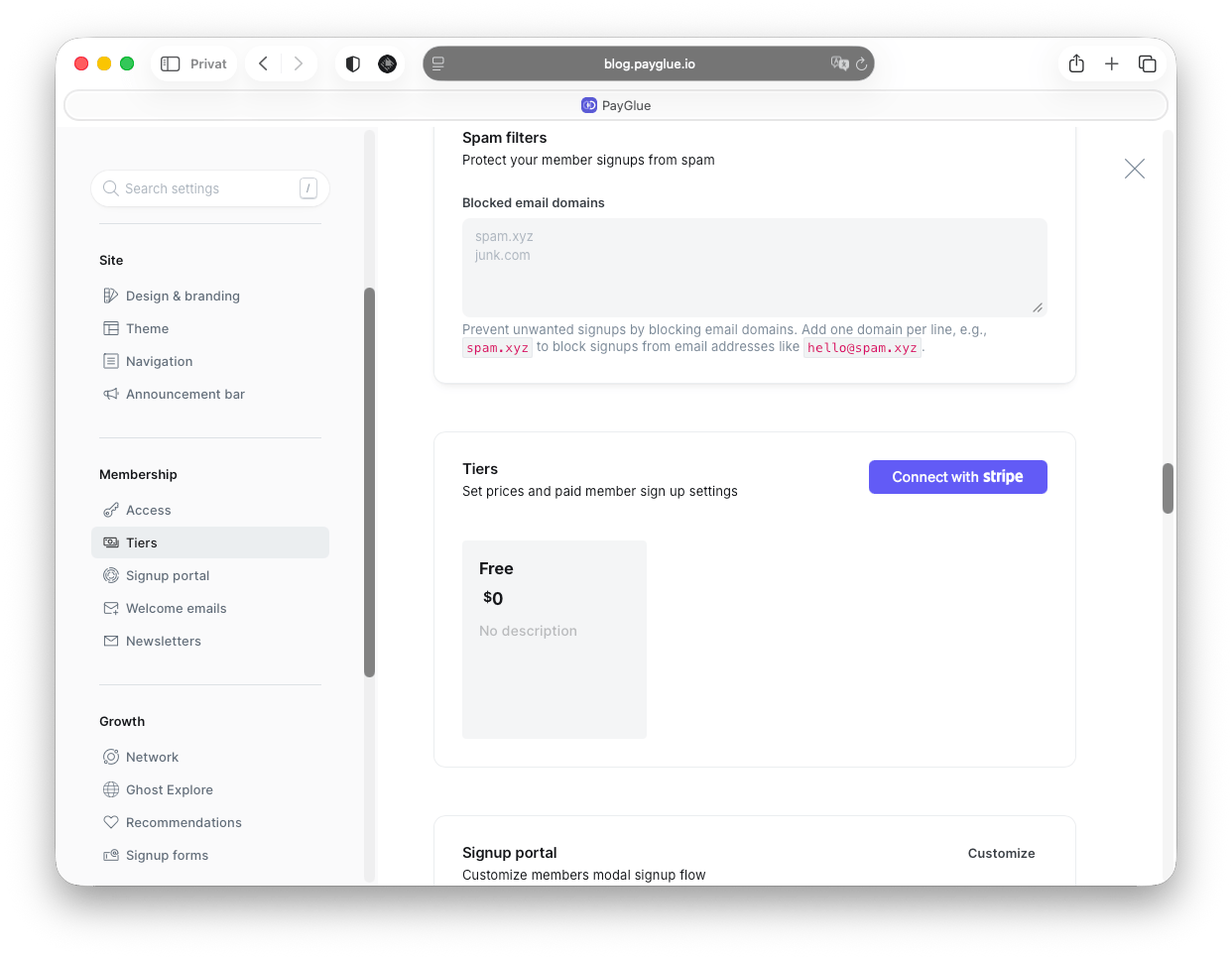
Task: Click the Signup portal circular icon
Action: [x=111, y=575]
